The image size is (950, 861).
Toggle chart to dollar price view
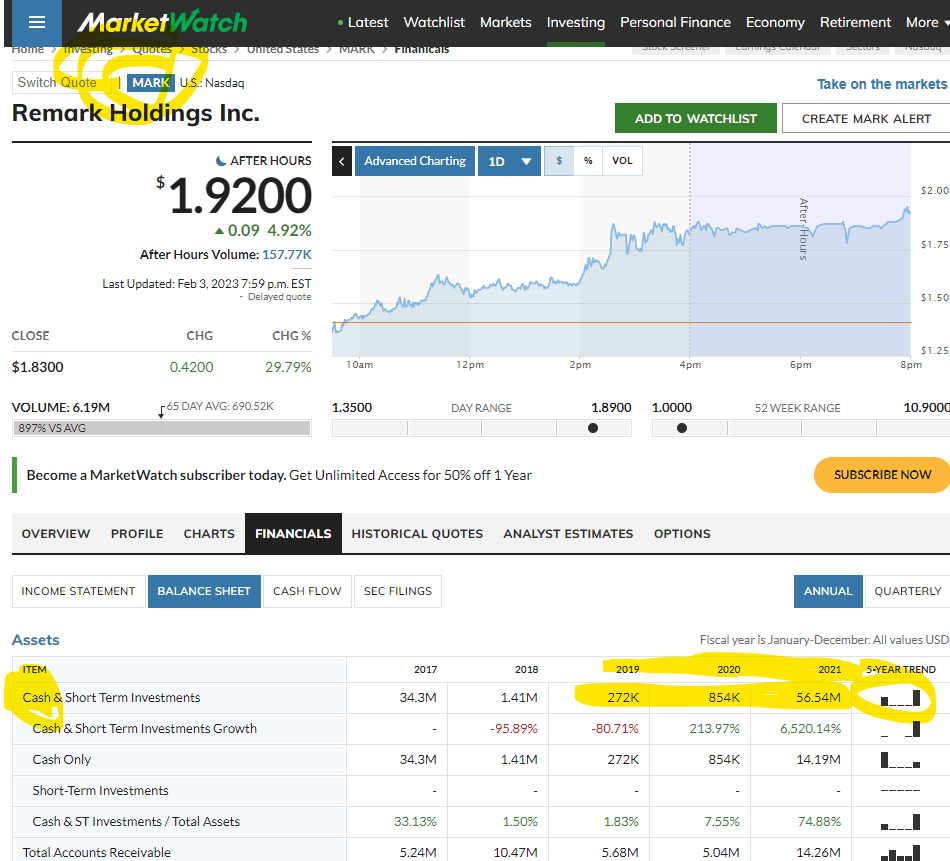(559, 161)
